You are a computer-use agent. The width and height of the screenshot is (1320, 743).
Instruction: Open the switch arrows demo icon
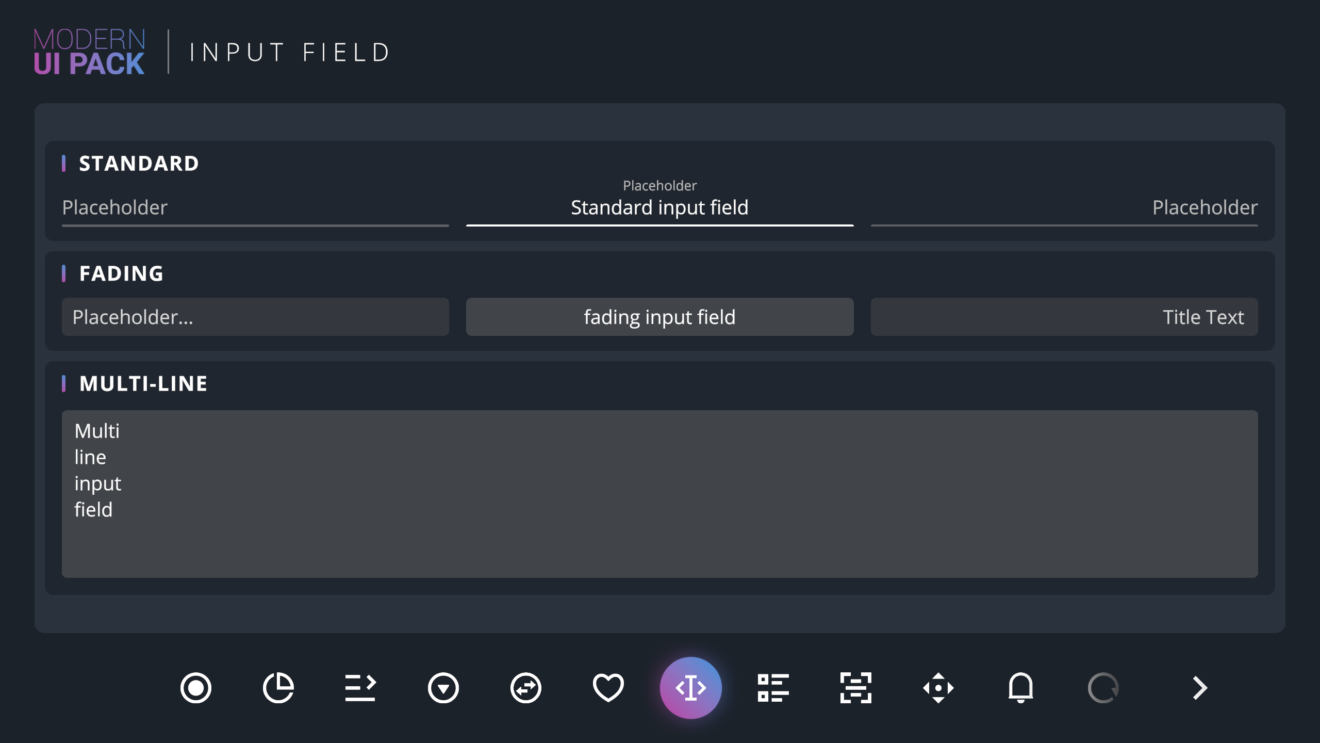coord(526,688)
